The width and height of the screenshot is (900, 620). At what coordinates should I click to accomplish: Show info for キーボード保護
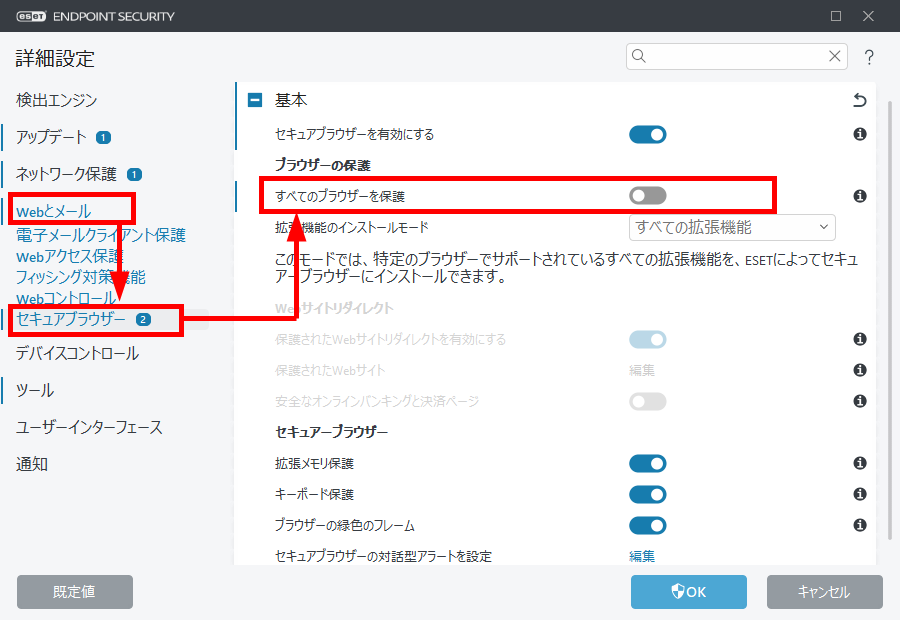[x=860, y=494]
